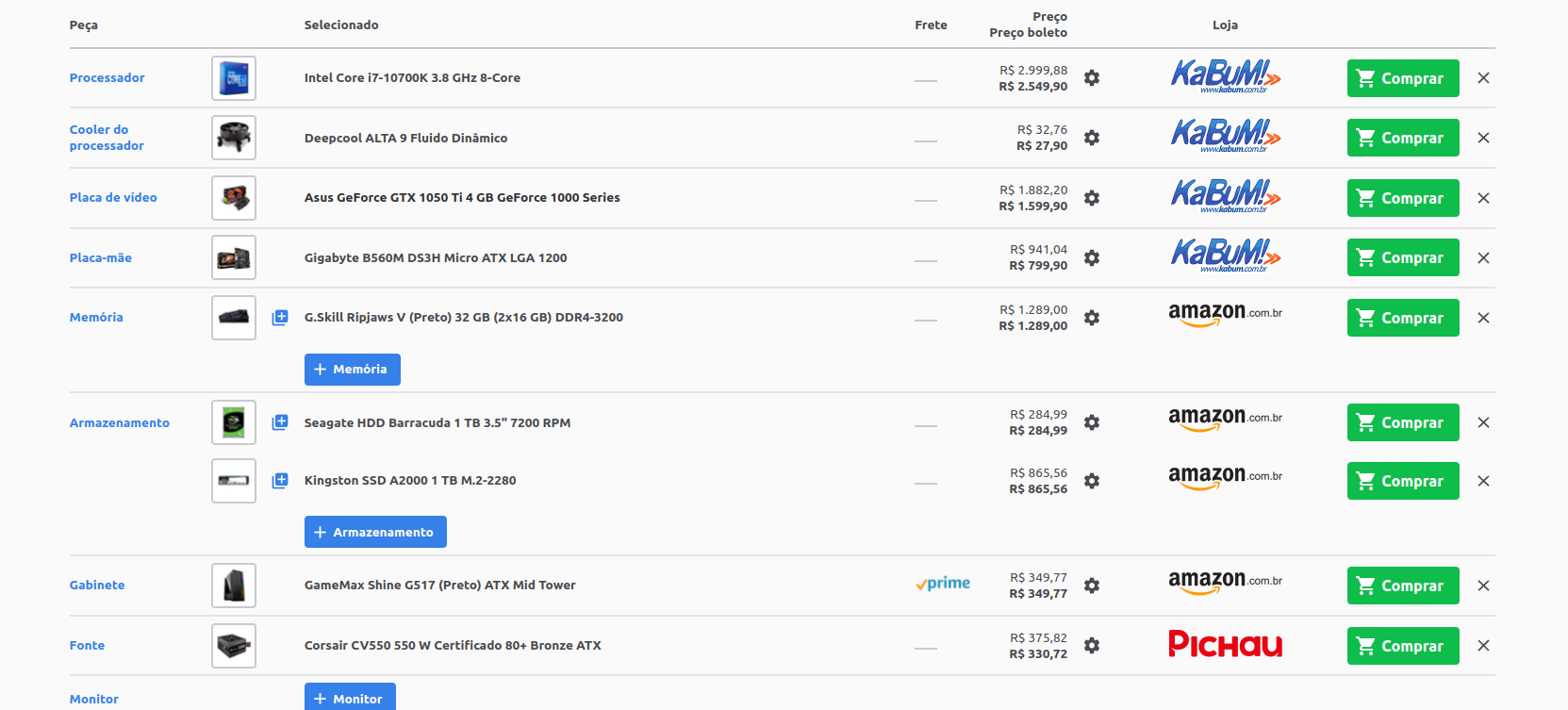This screenshot has height=710, width=1568.
Task: Duplicate G.Skill Ripjaws memory with plus icon
Action: pyautogui.click(x=280, y=318)
